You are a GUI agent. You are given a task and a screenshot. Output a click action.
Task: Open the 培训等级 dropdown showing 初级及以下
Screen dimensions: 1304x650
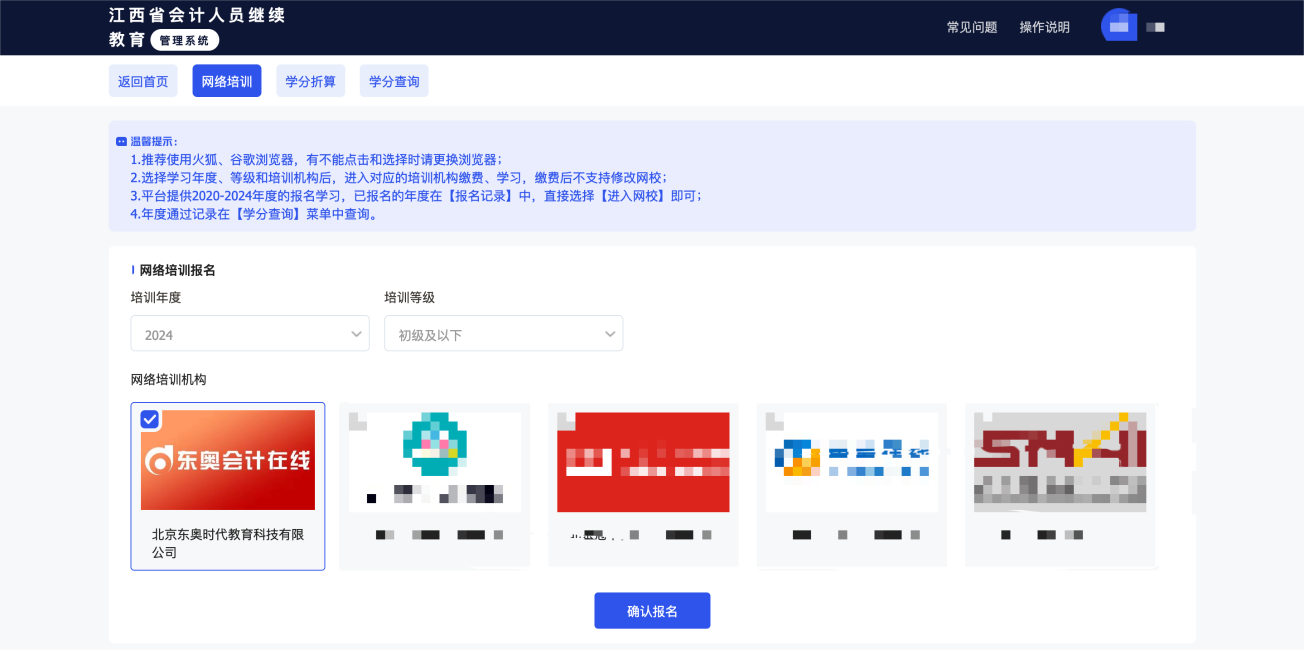point(503,333)
